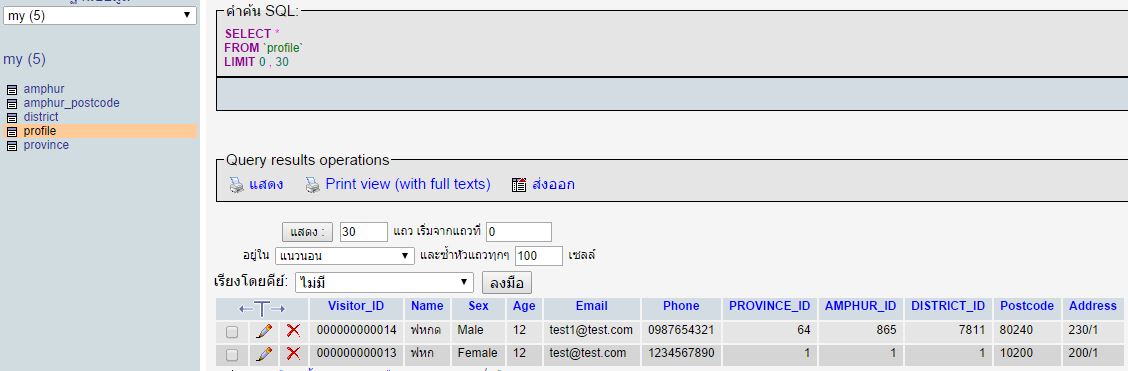Click the province table icon
Viewport: 1128px width, 371px height.
[12, 145]
